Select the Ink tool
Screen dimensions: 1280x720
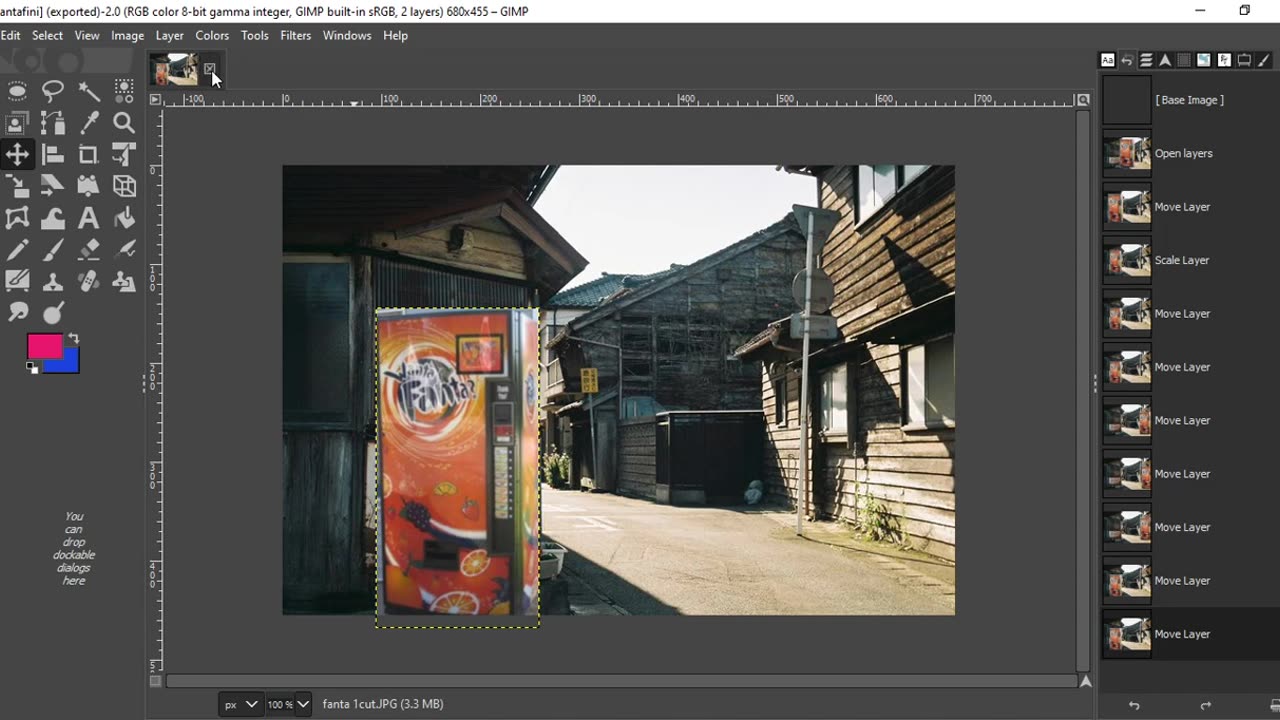124,250
